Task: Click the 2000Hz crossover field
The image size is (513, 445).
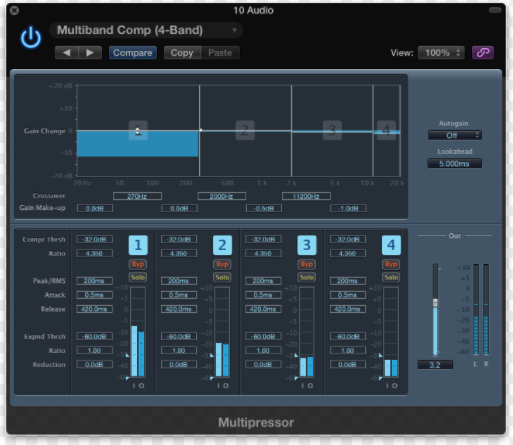Action: click(x=222, y=196)
